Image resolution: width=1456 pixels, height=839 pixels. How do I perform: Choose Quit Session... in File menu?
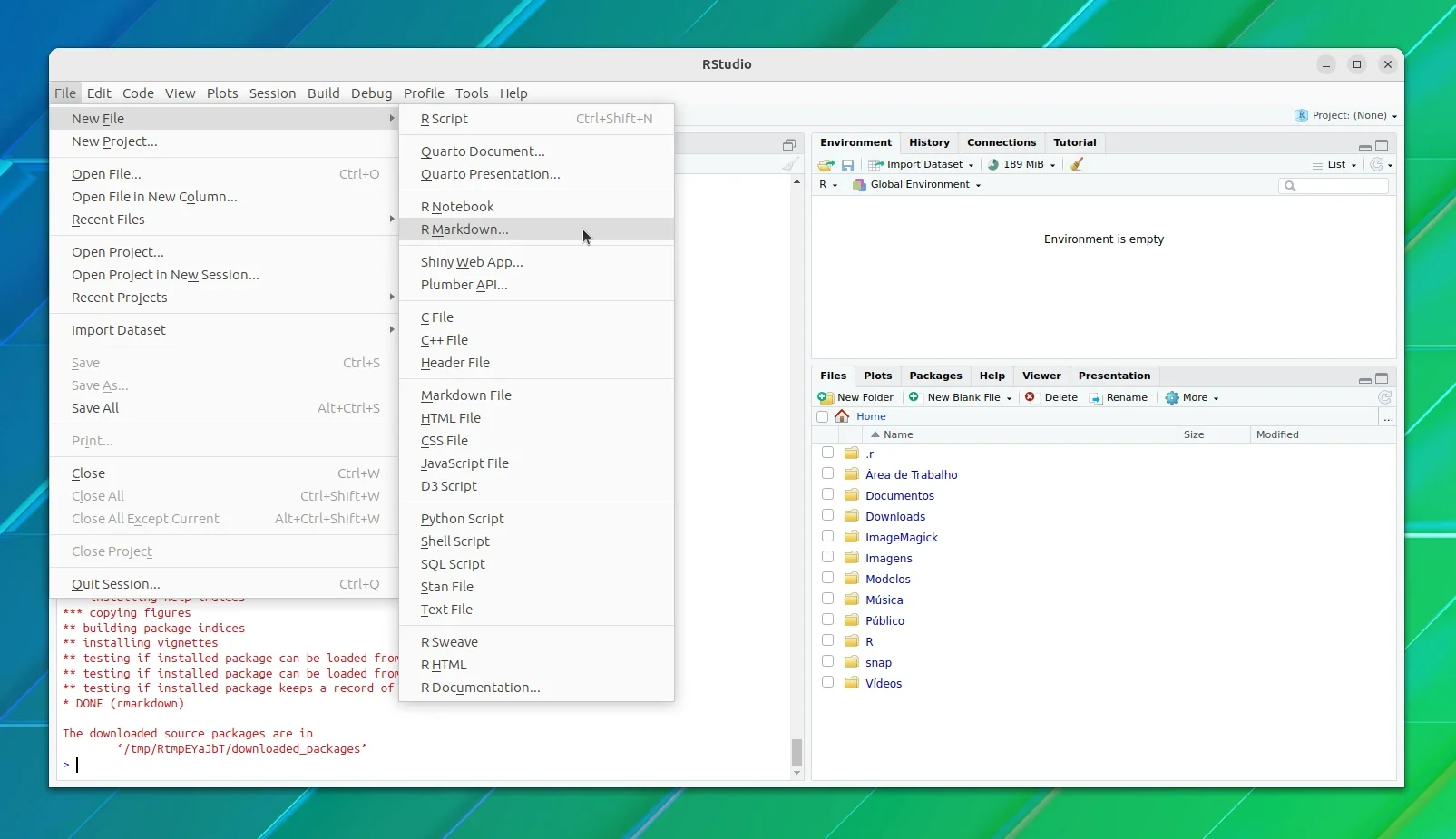(x=225, y=584)
